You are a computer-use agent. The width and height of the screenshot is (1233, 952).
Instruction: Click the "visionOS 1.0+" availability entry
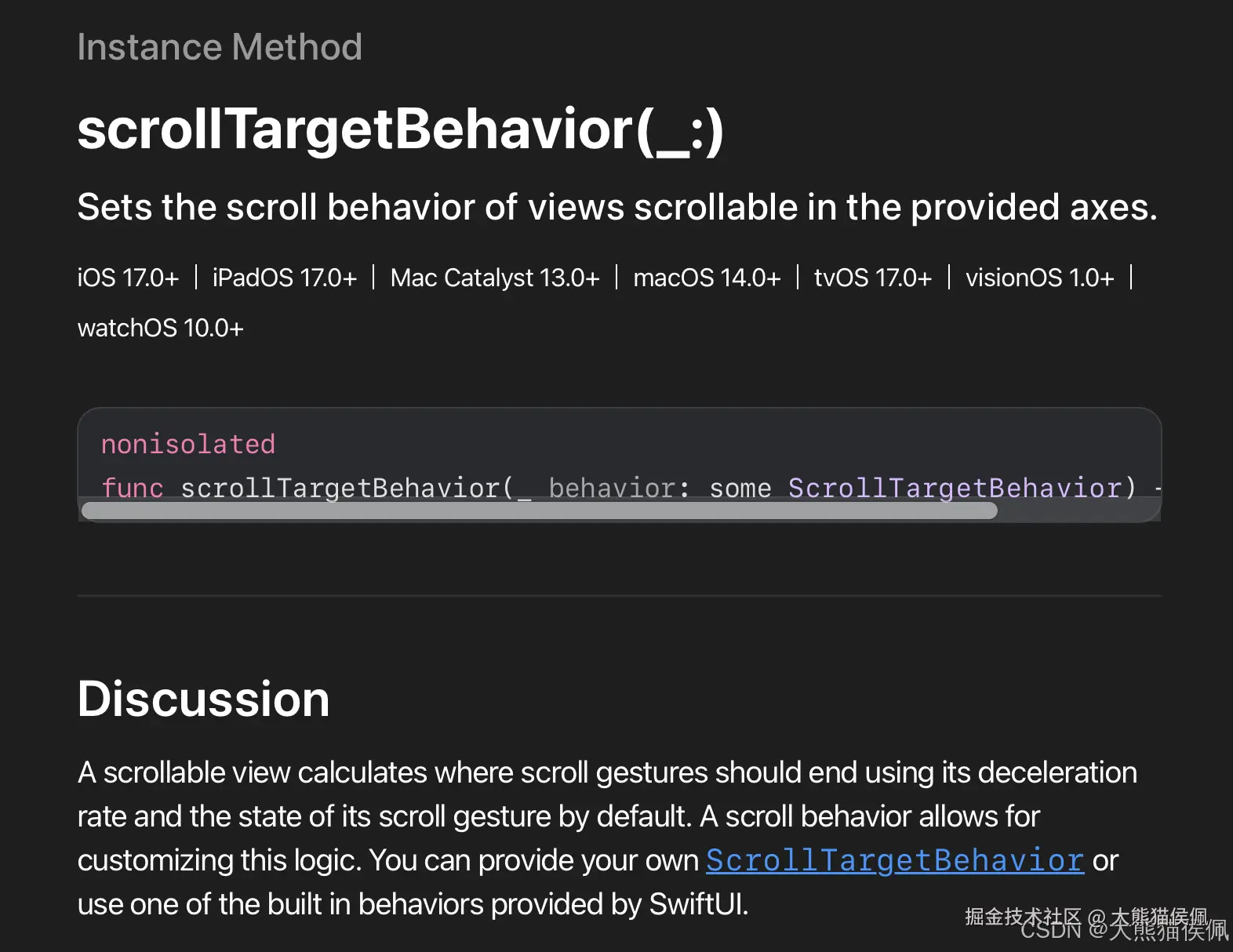tap(1039, 278)
